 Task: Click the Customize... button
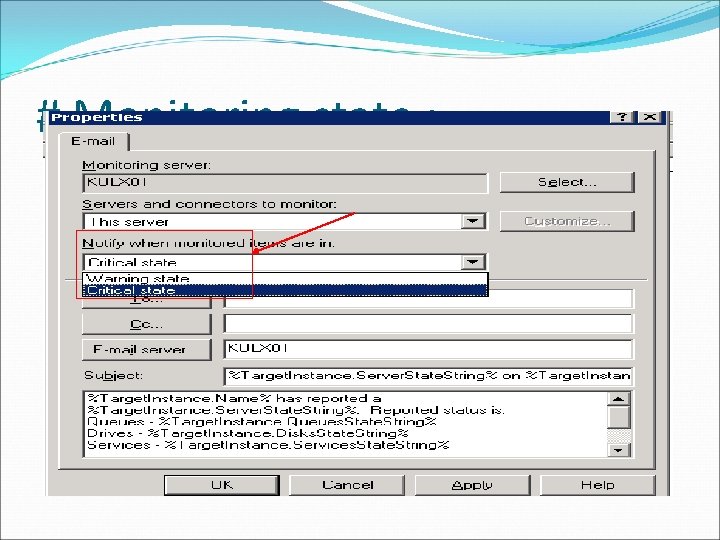click(567, 221)
